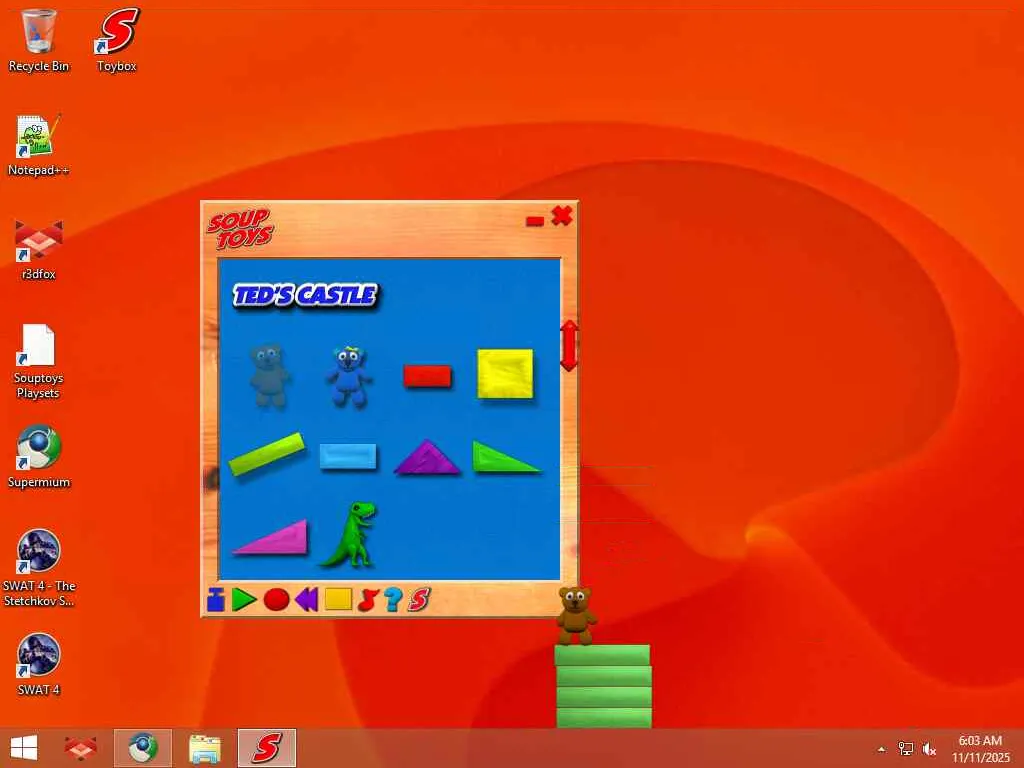Select SWAT 4 - The Stetchkov shortcut

pyautogui.click(x=39, y=568)
